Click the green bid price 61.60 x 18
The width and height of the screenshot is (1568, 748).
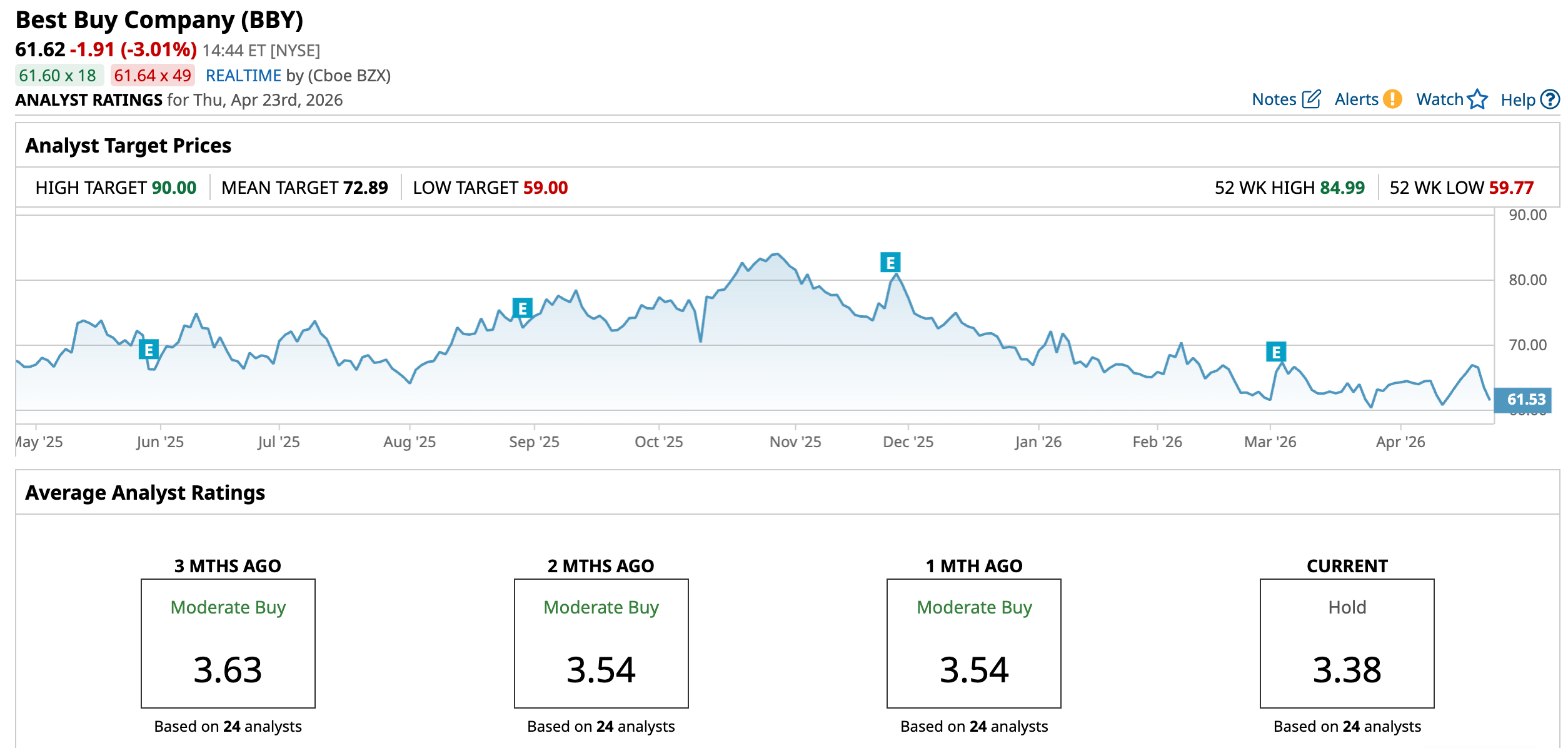58,76
